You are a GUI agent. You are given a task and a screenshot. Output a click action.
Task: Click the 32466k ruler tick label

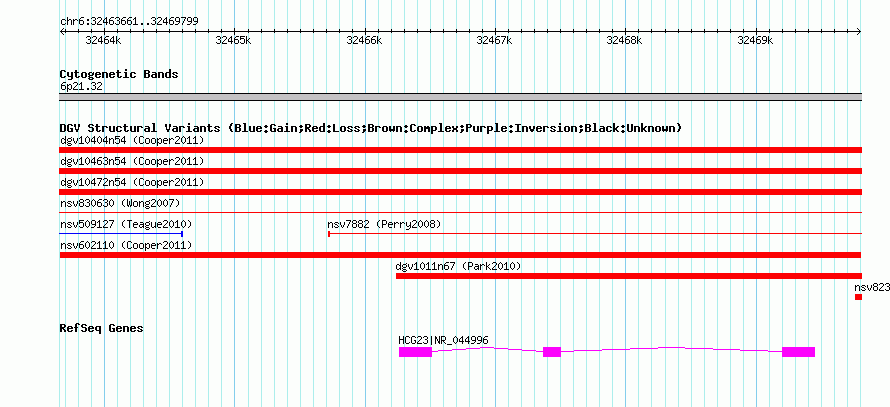tap(364, 40)
